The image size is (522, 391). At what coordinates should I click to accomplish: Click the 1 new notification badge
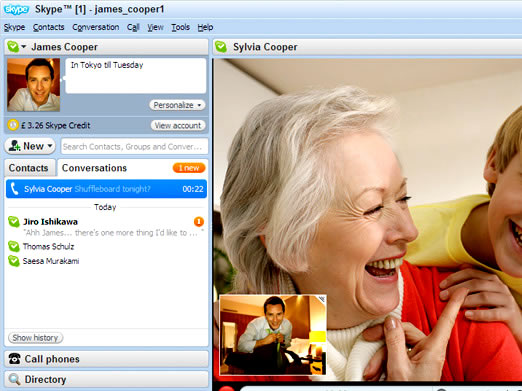(x=189, y=168)
